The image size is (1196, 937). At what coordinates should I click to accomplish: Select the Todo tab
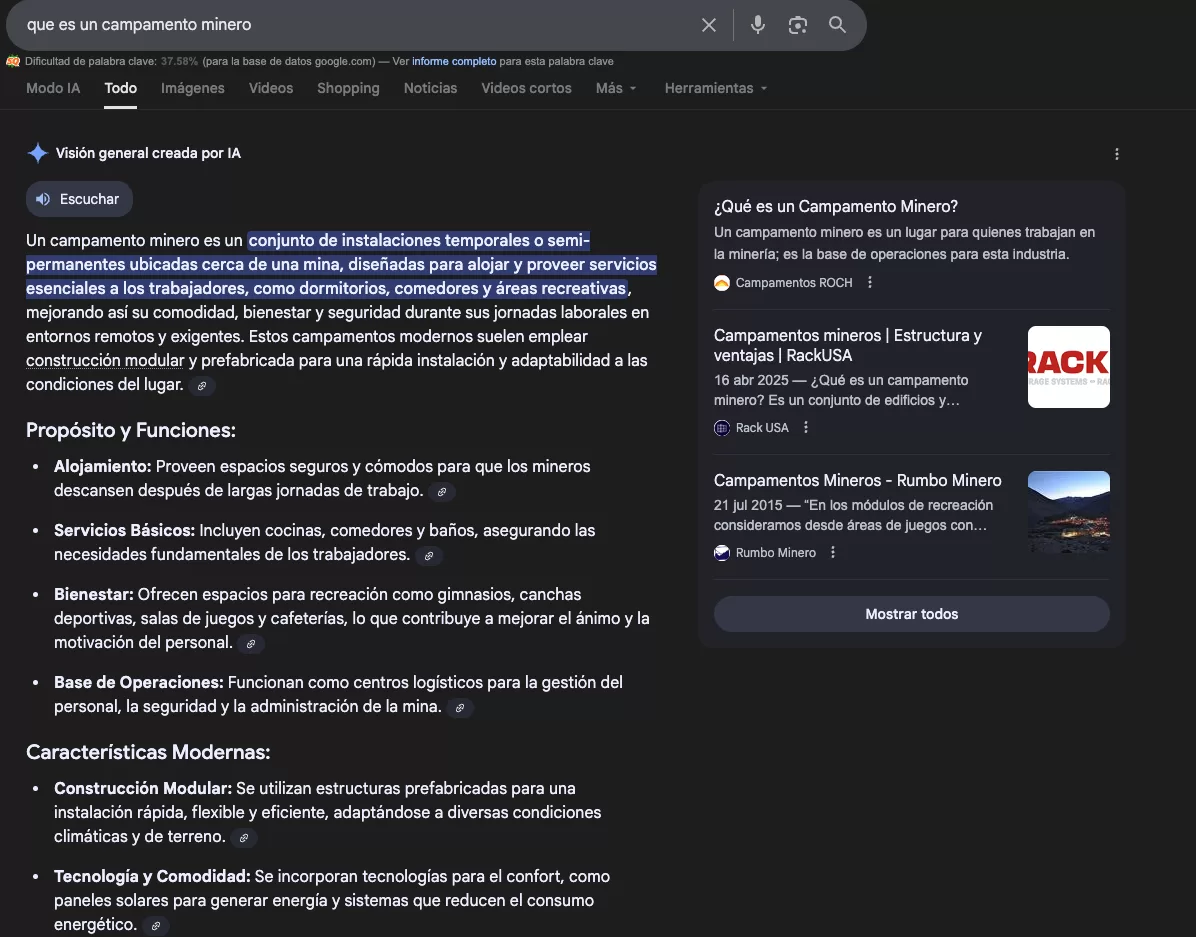click(x=121, y=89)
